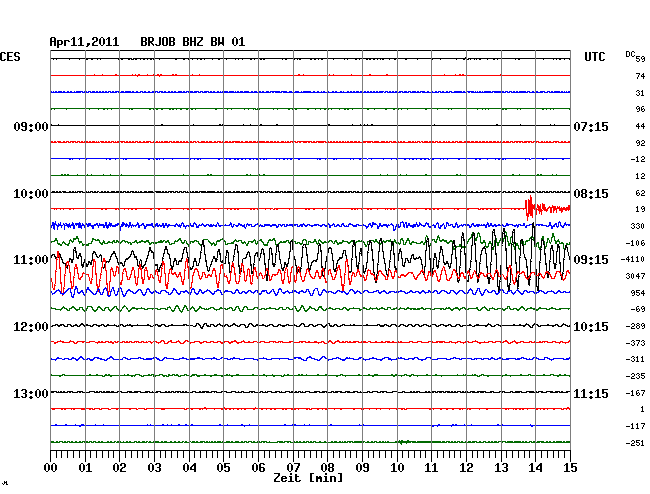Click the date label Apr11,2011
The height and width of the screenshot is (494, 650).
[x=84, y=42]
